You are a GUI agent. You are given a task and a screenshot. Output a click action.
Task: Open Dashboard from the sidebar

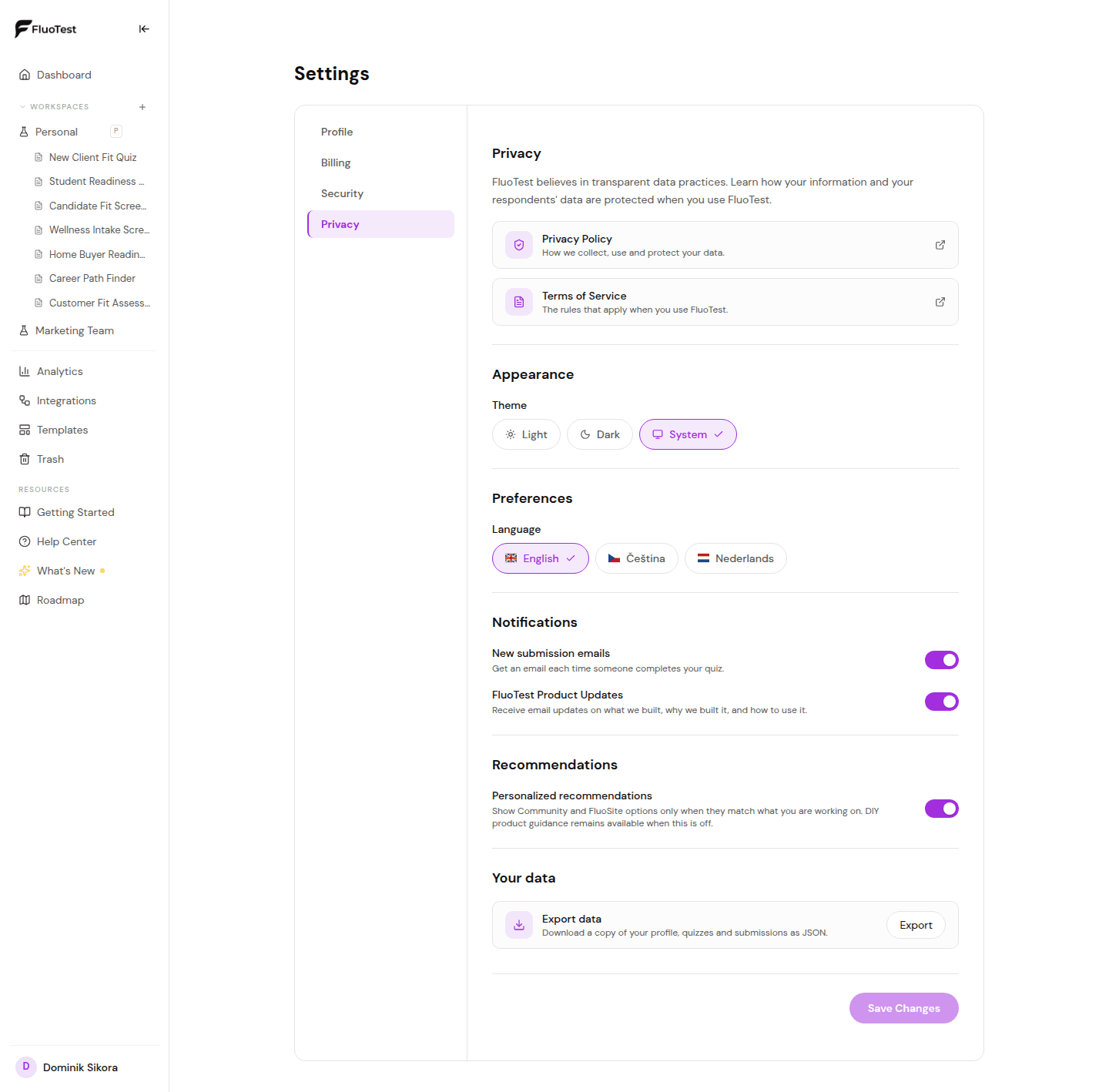[85, 75]
